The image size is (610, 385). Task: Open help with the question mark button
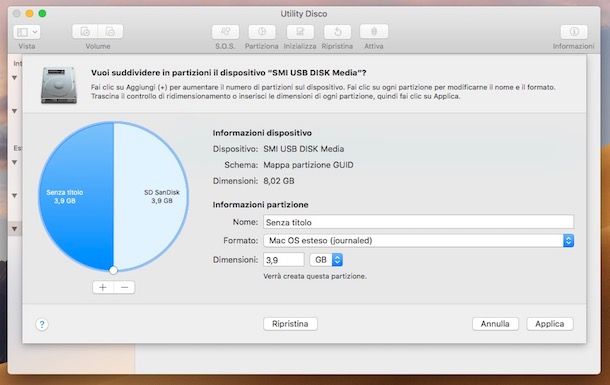click(42, 324)
